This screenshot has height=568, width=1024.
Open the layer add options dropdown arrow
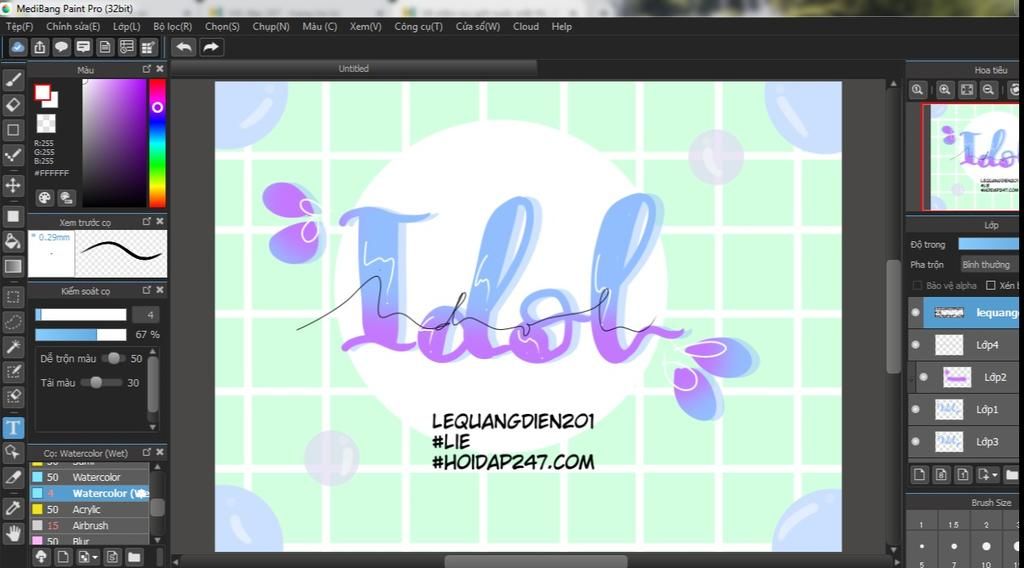[x=994, y=475]
